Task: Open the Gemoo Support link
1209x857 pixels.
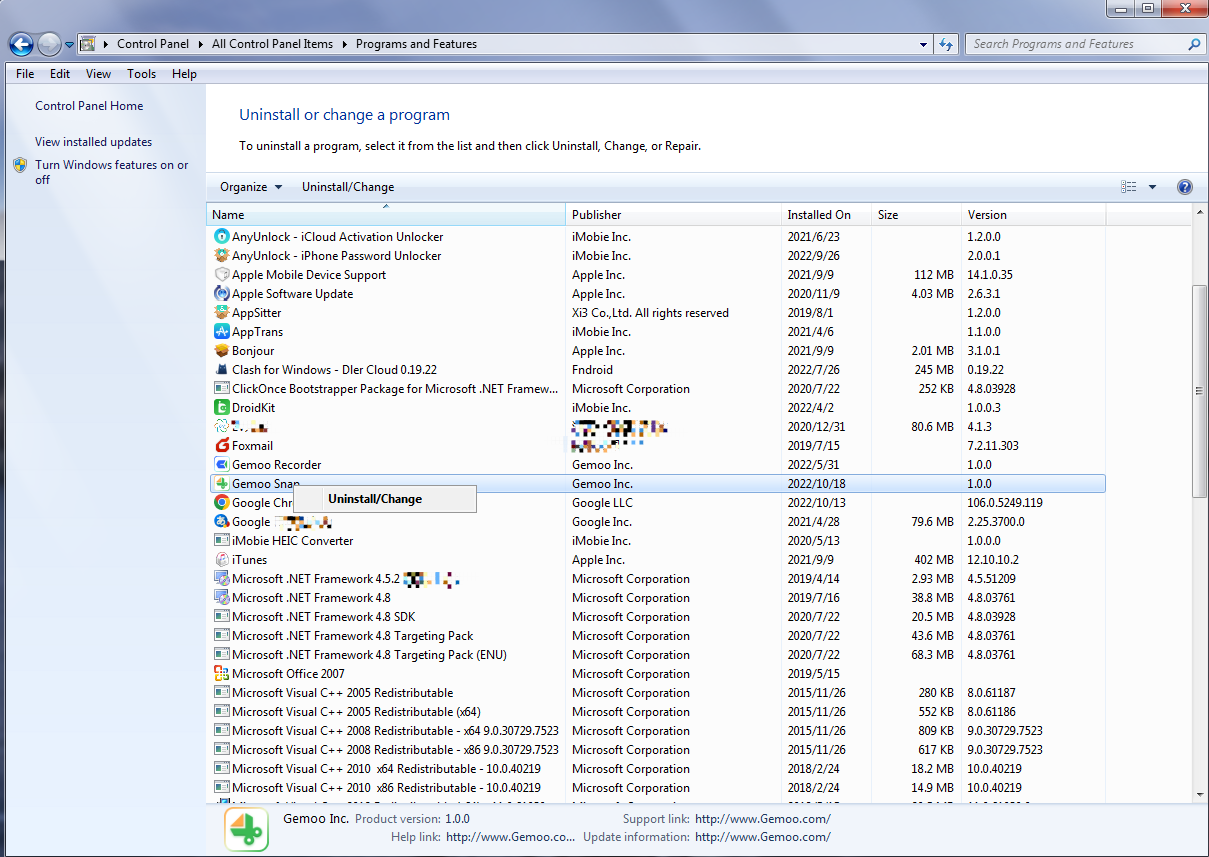Action: (763, 819)
